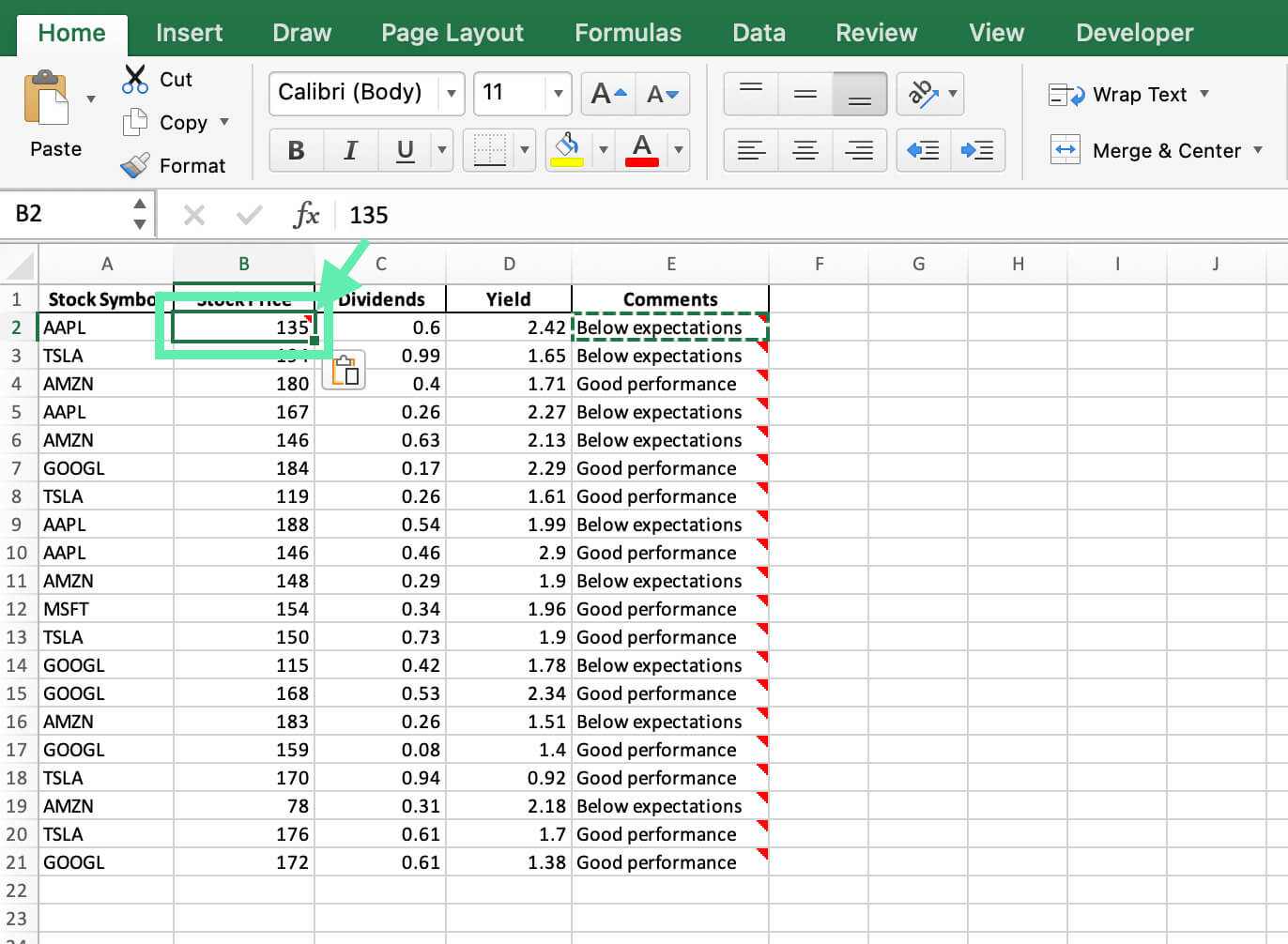Apply red font color
This screenshot has width=1288, height=944.
coord(642,150)
